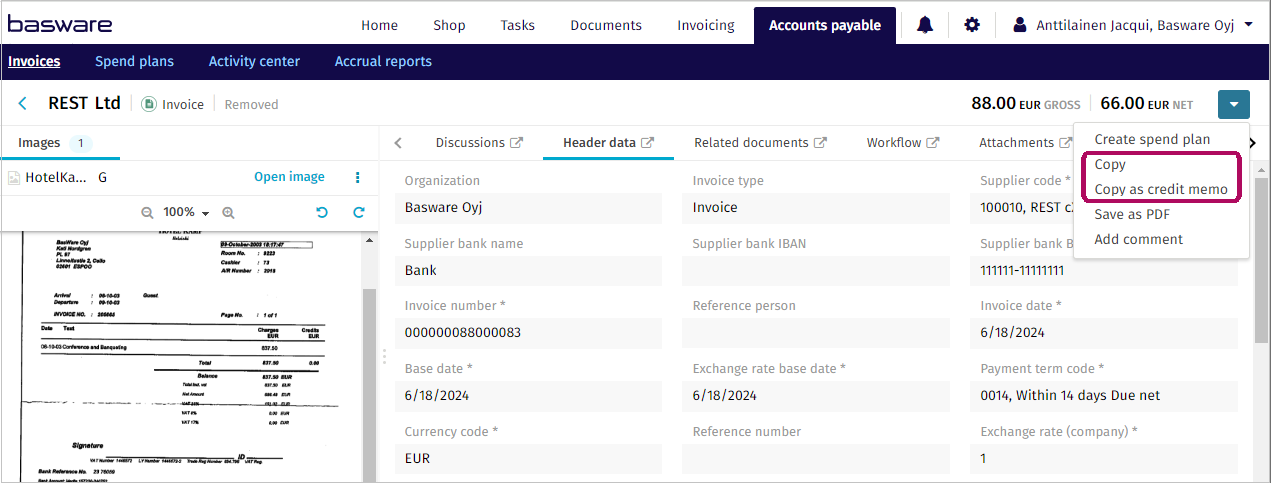Rotate the image clockwise
This screenshot has height=483, width=1271.
click(x=359, y=213)
